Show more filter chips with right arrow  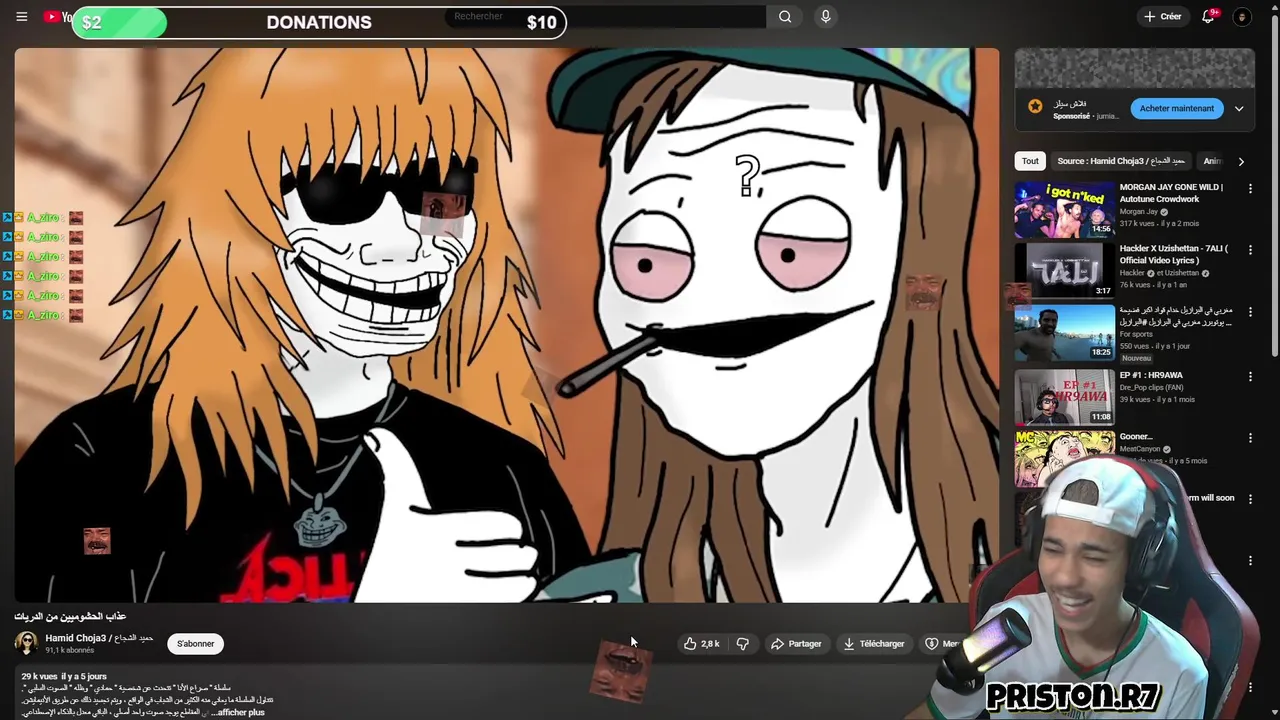click(x=1241, y=161)
